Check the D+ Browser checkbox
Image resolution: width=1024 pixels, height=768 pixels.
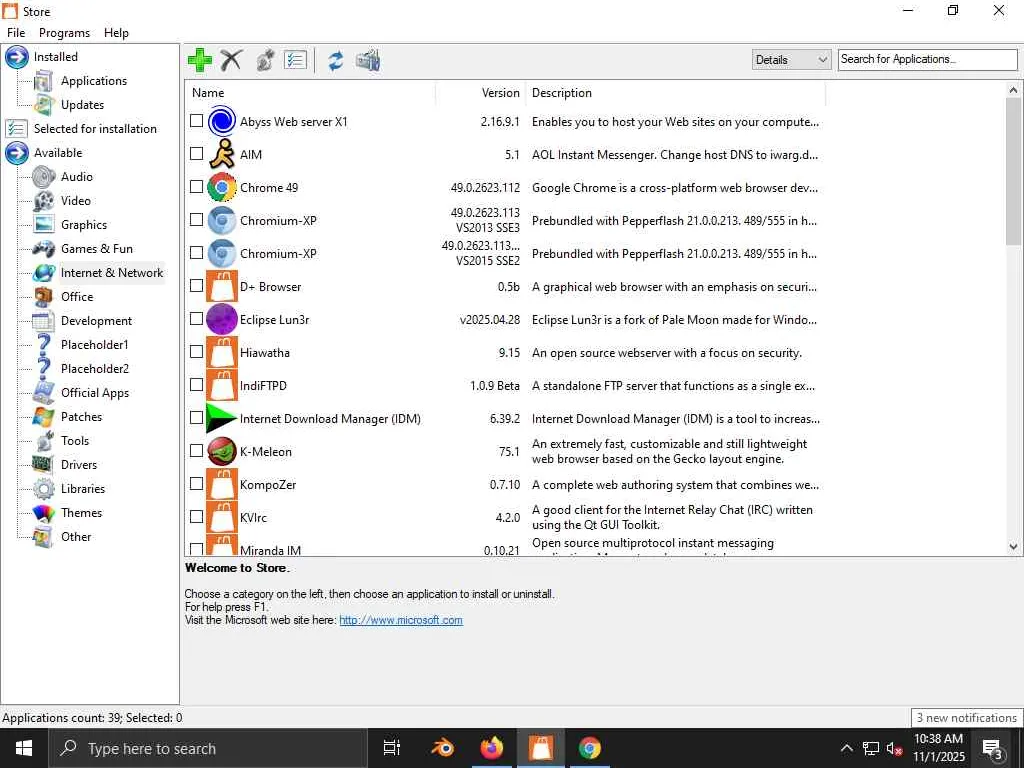(x=197, y=285)
